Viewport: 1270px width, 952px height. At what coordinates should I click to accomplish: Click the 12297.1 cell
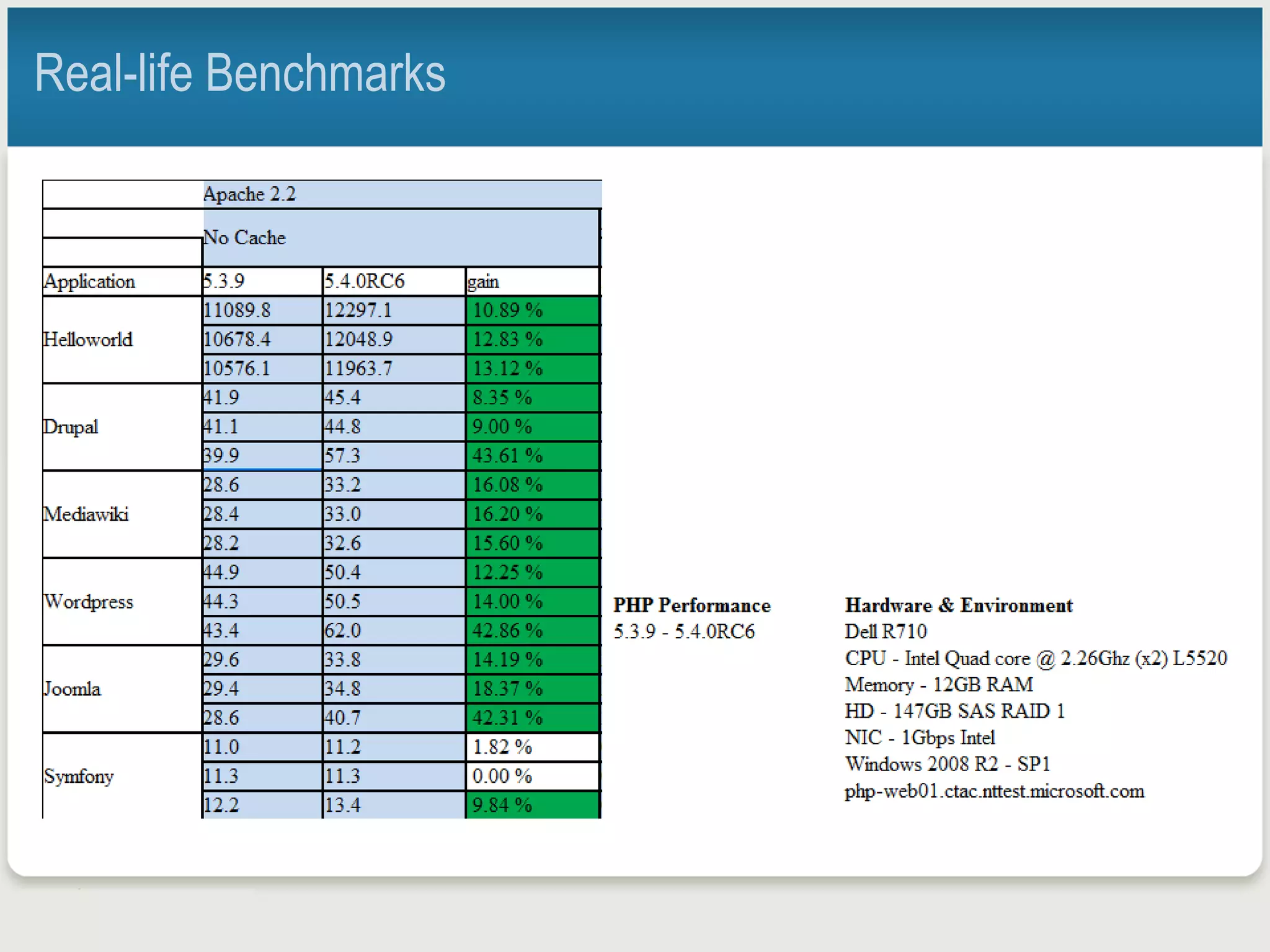[394, 311]
